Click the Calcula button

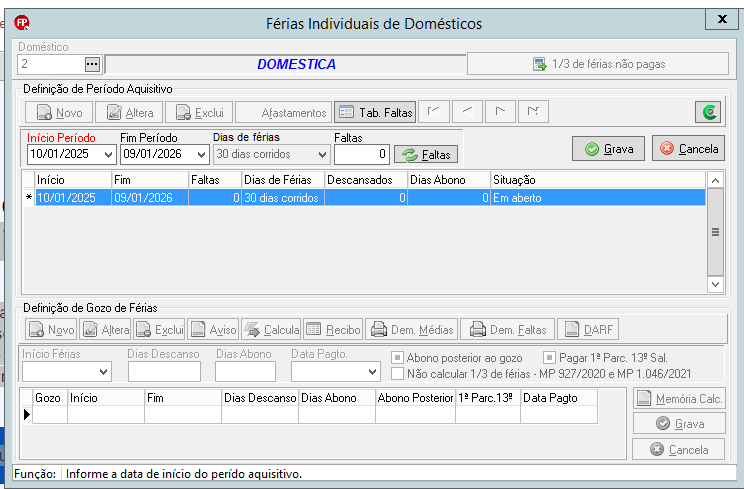coord(271,330)
